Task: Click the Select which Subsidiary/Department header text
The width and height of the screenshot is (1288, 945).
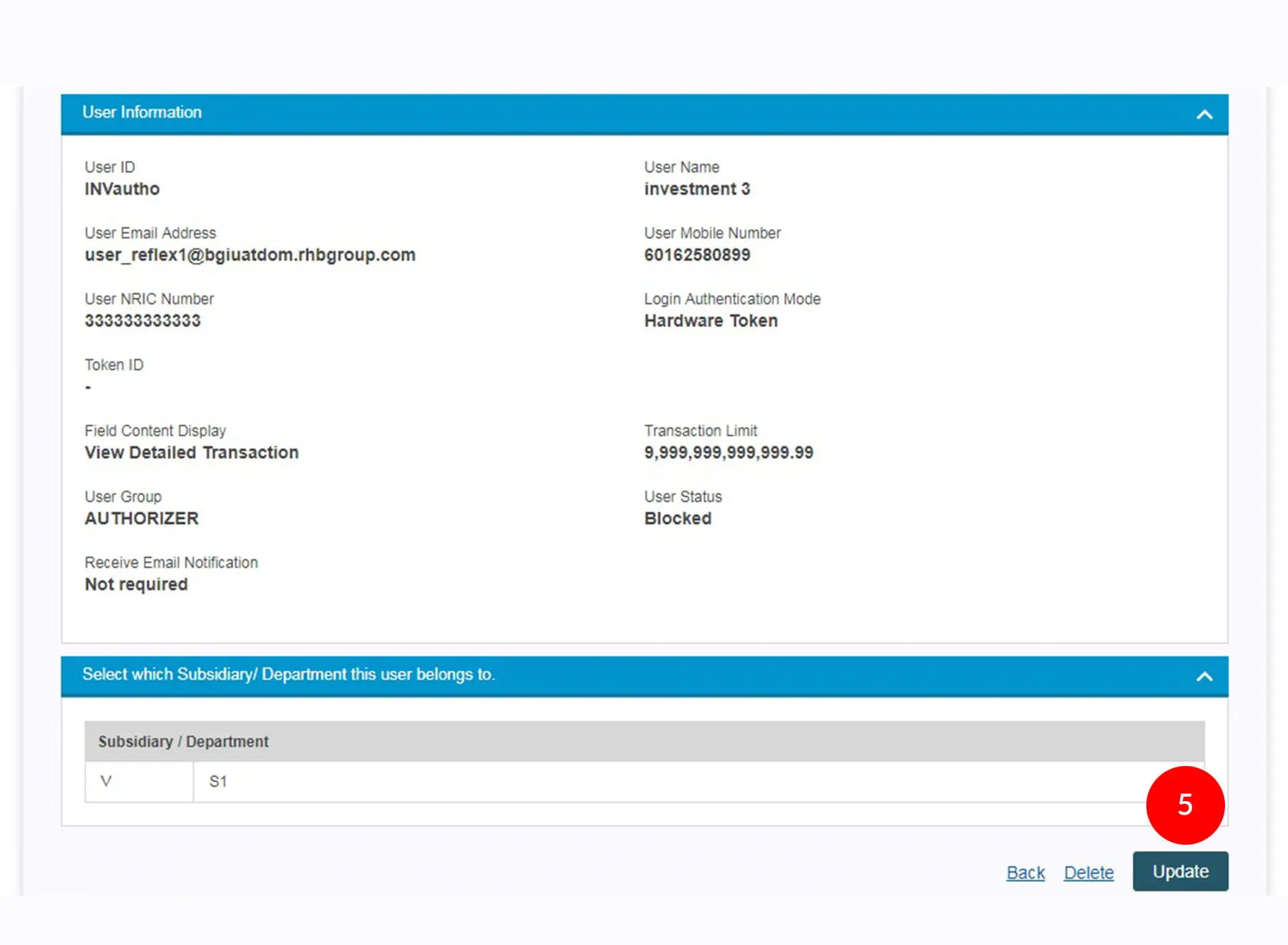Action: point(288,674)
